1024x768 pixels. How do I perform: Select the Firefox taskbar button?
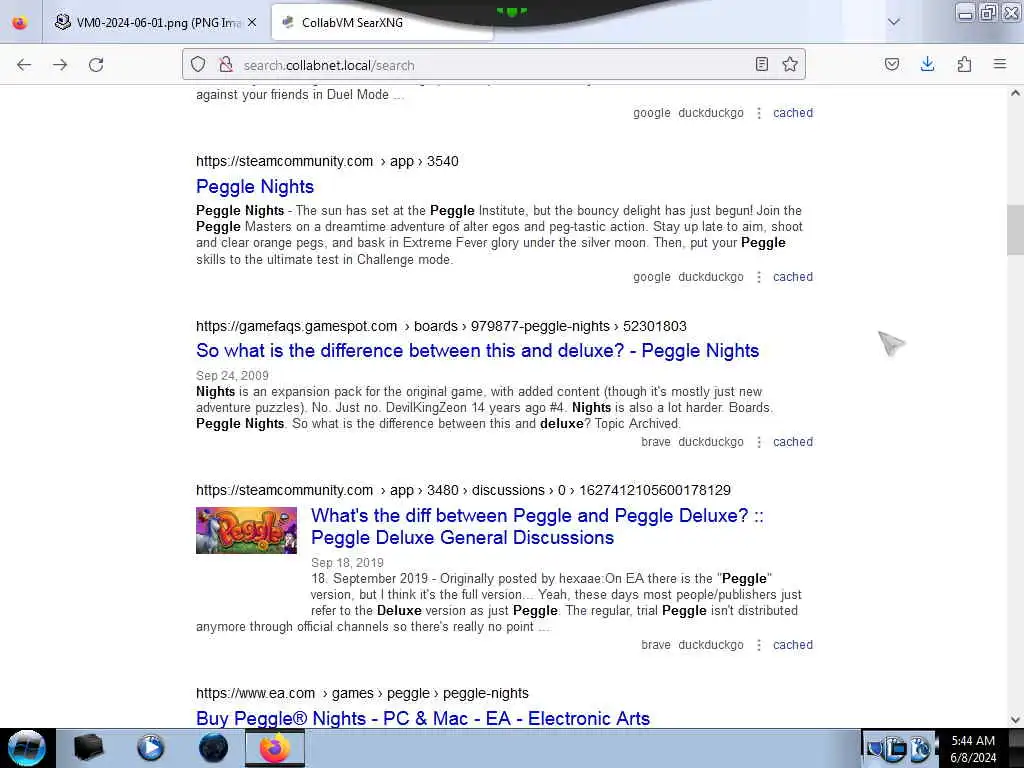[275, 748]
